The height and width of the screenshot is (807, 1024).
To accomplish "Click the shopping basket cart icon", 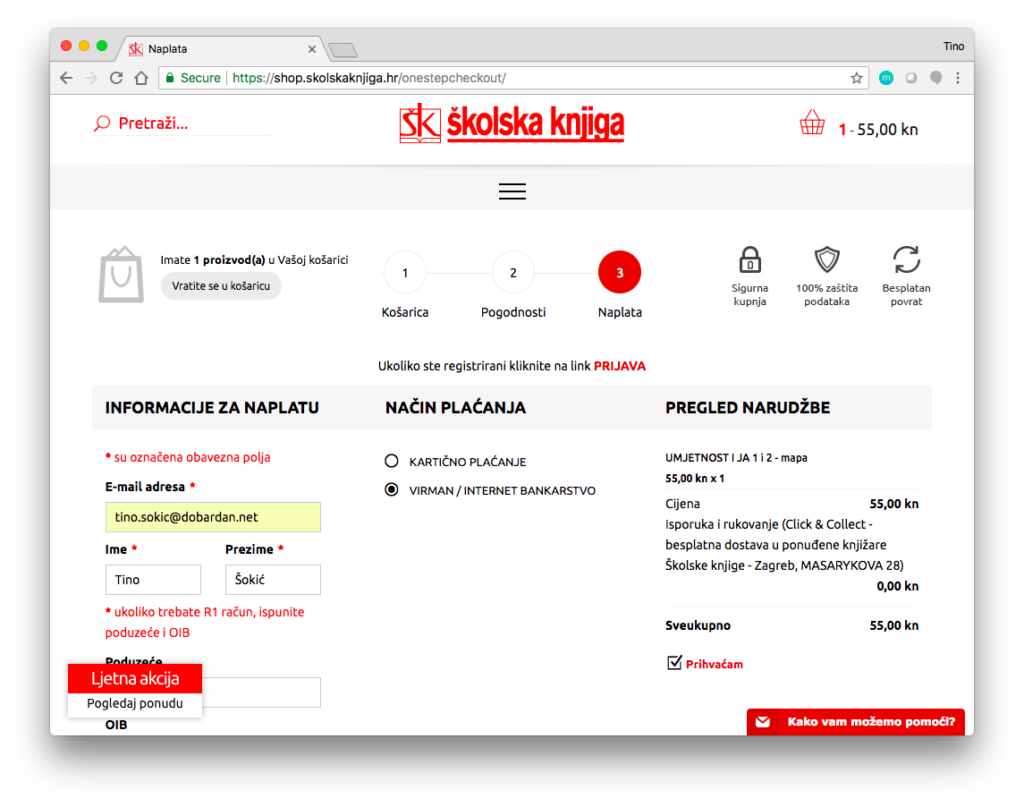I will click(x=812, y=124).
